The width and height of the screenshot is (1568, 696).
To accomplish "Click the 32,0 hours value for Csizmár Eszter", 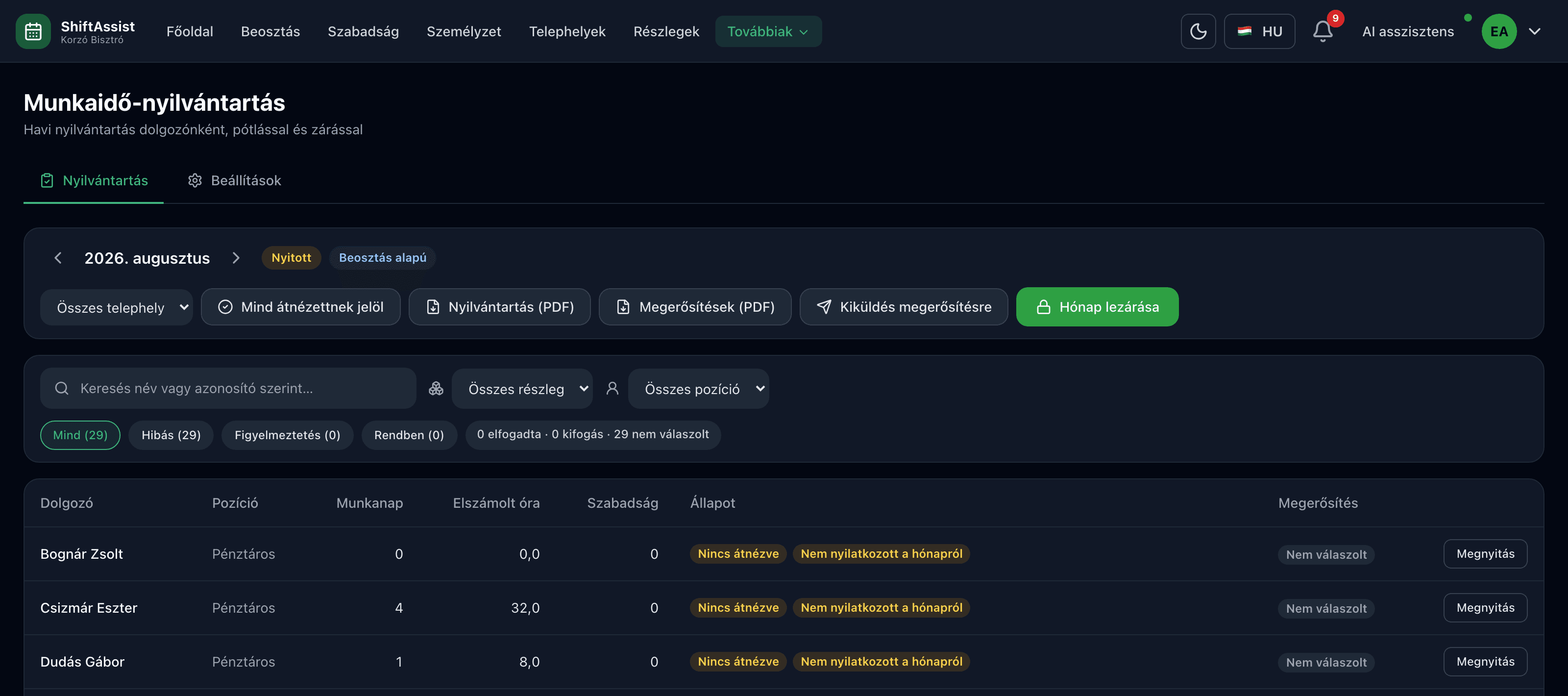I will (525, 608).
